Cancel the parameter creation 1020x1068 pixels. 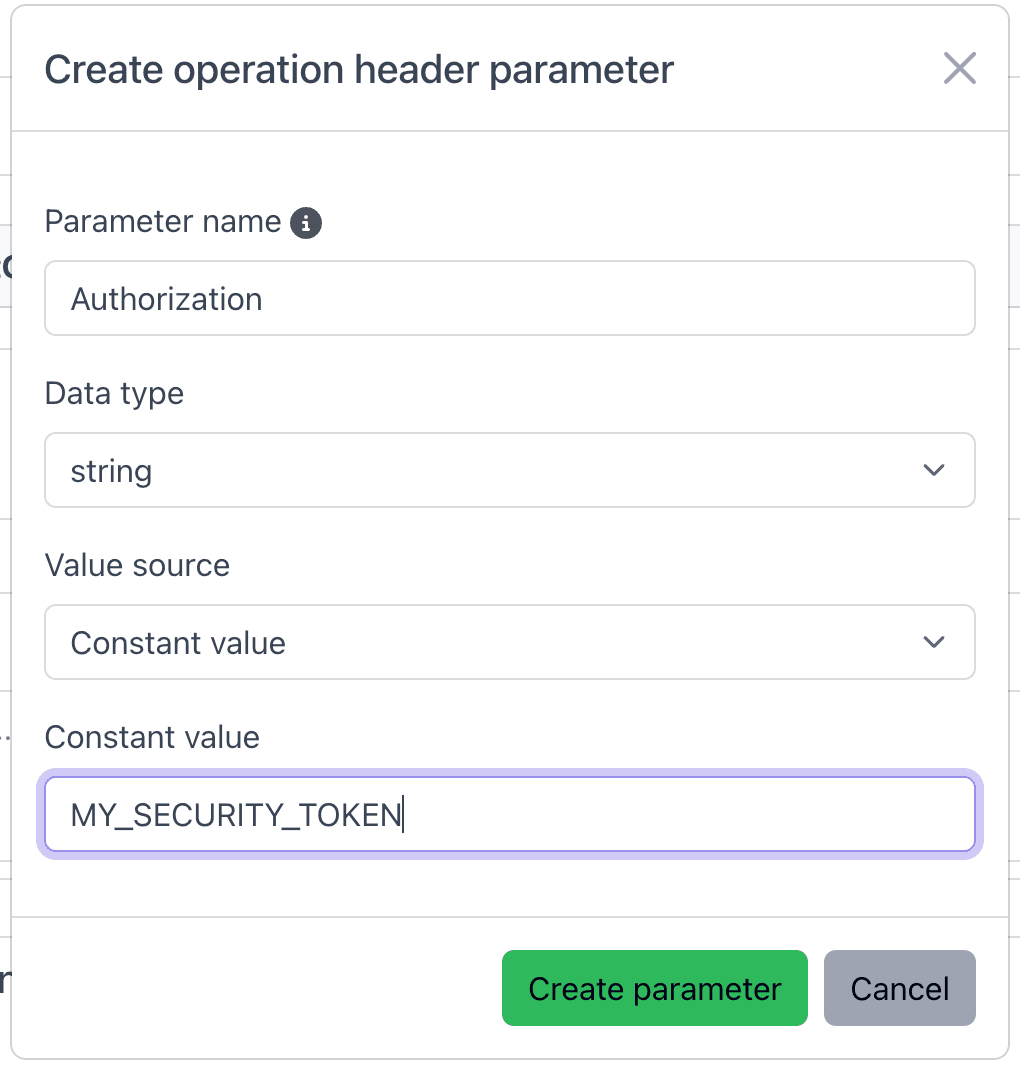[x=899, y=988]
